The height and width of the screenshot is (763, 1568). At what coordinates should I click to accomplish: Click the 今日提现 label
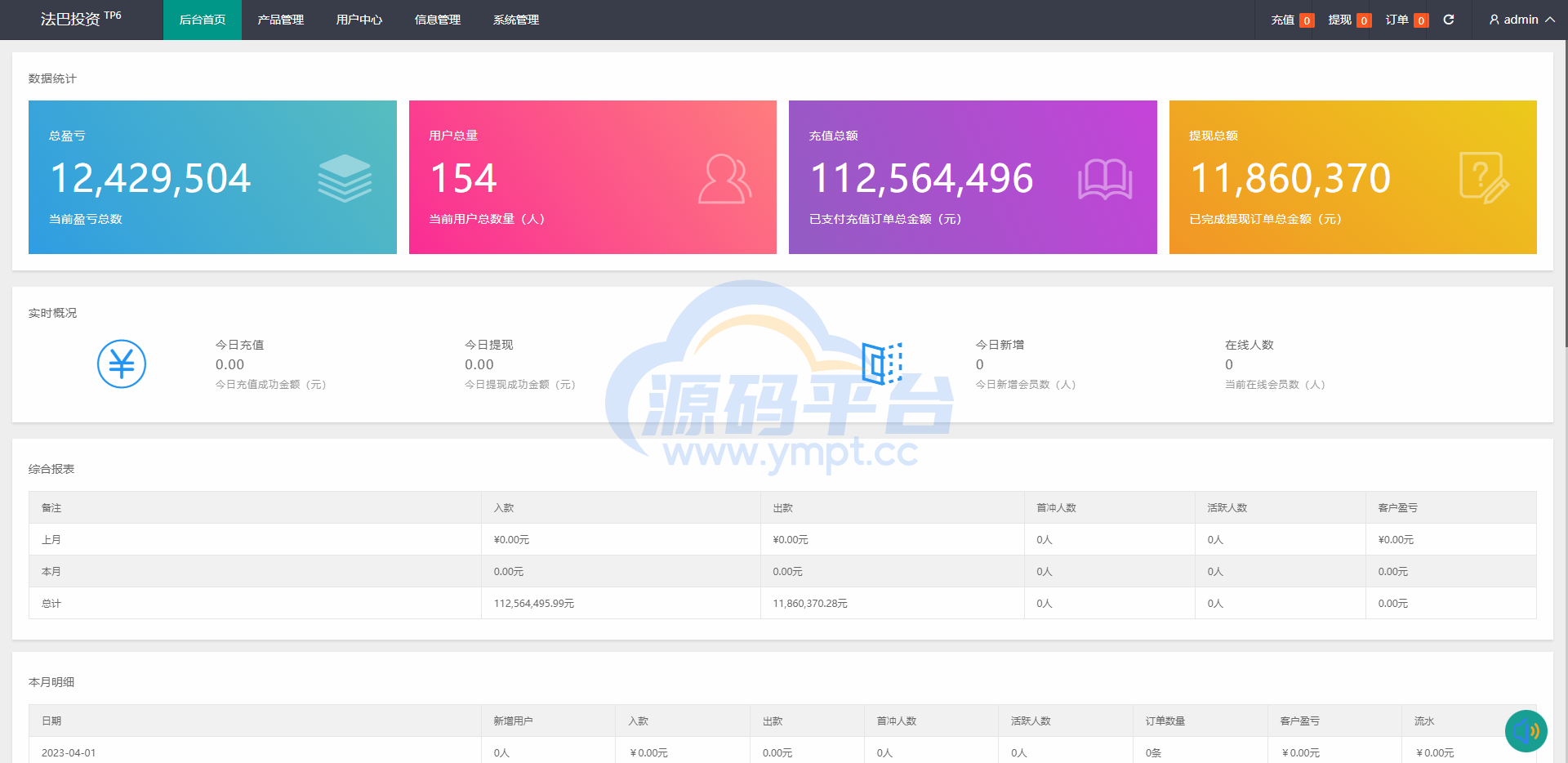tap(489, 345)
